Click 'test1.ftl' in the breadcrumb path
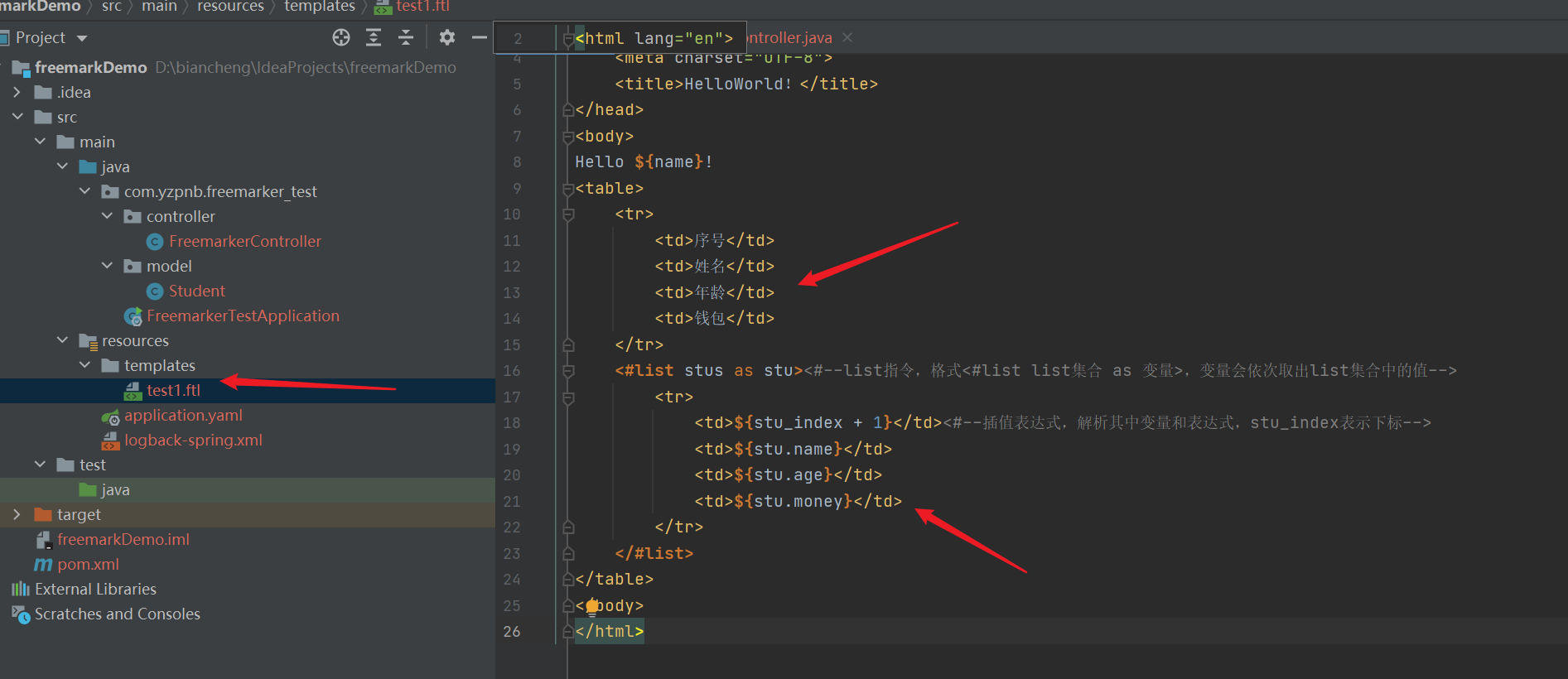This screenshot has width=1568, height=679. point(422,7)
